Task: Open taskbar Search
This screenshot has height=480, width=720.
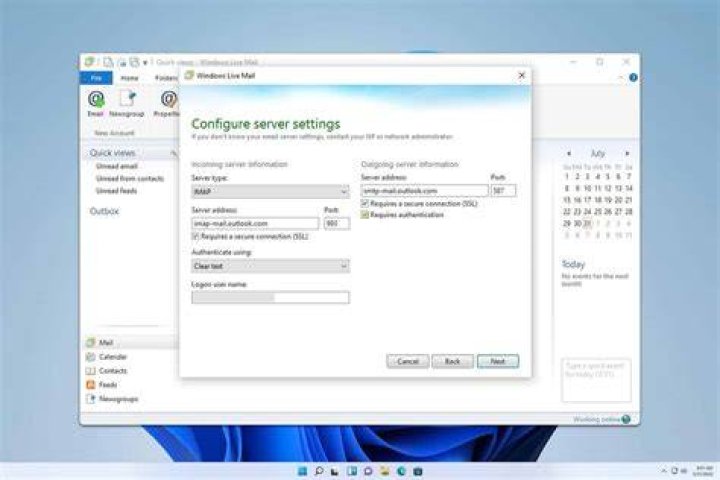Action: (x=319, y=471)
